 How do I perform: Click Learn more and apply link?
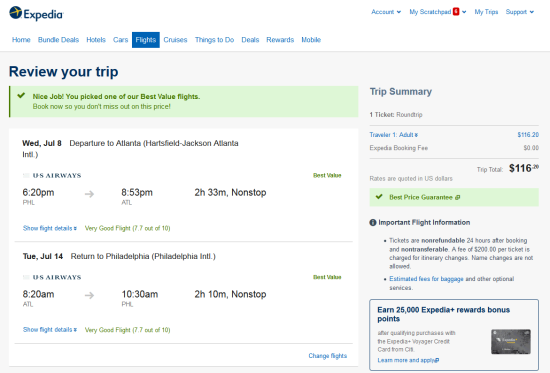(x=408, y=360)
